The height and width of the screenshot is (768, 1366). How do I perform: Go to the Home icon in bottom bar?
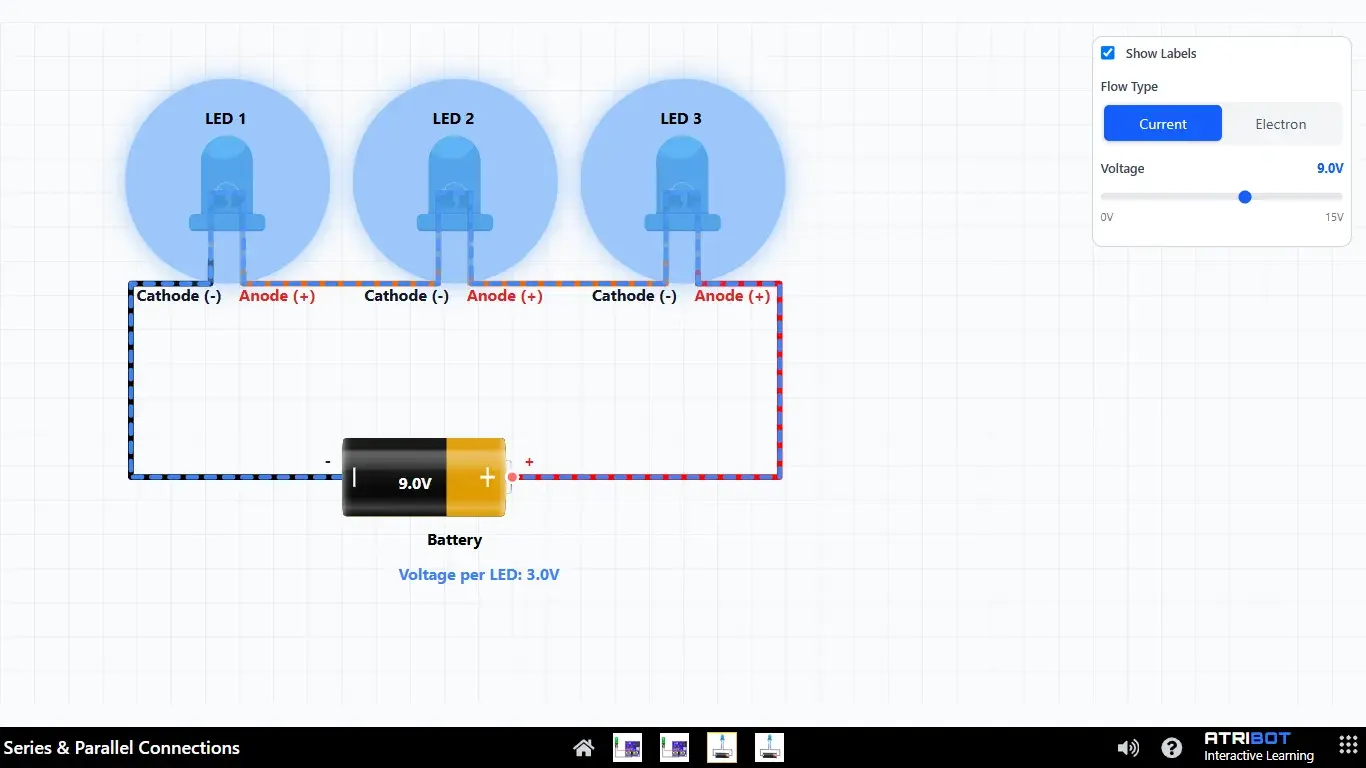pyautogui.click(x=584, y=747)
